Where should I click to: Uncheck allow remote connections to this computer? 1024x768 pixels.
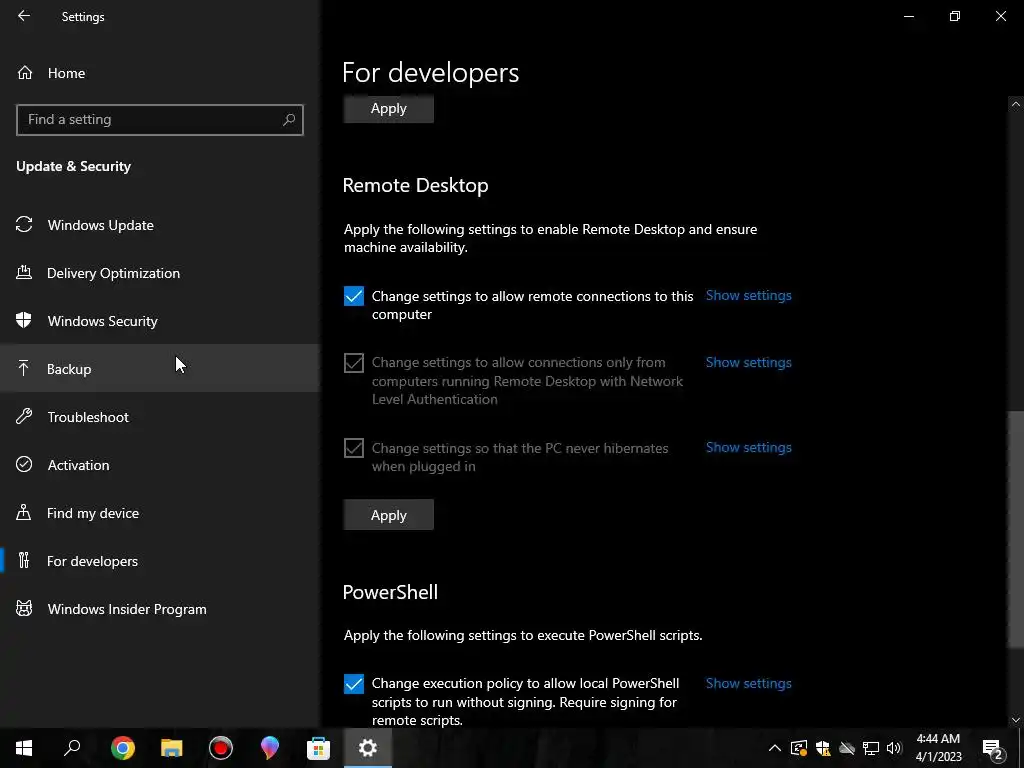point(354,296)
